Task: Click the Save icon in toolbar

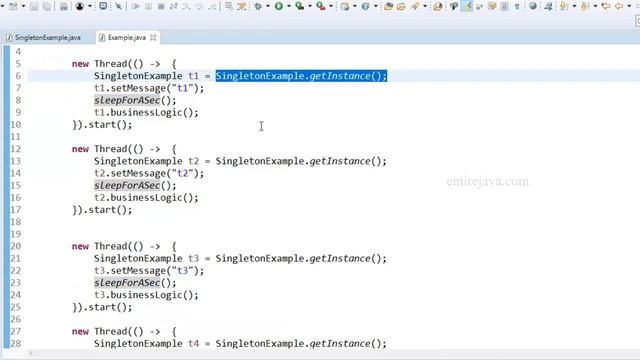Action: pos(34,6)
